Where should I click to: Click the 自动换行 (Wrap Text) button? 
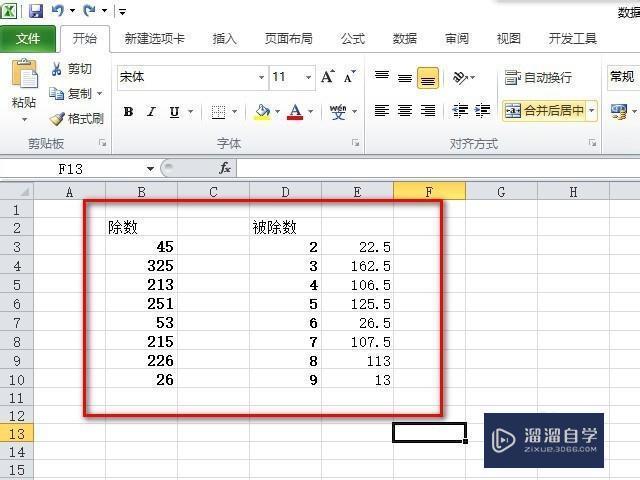pos(538,77)
